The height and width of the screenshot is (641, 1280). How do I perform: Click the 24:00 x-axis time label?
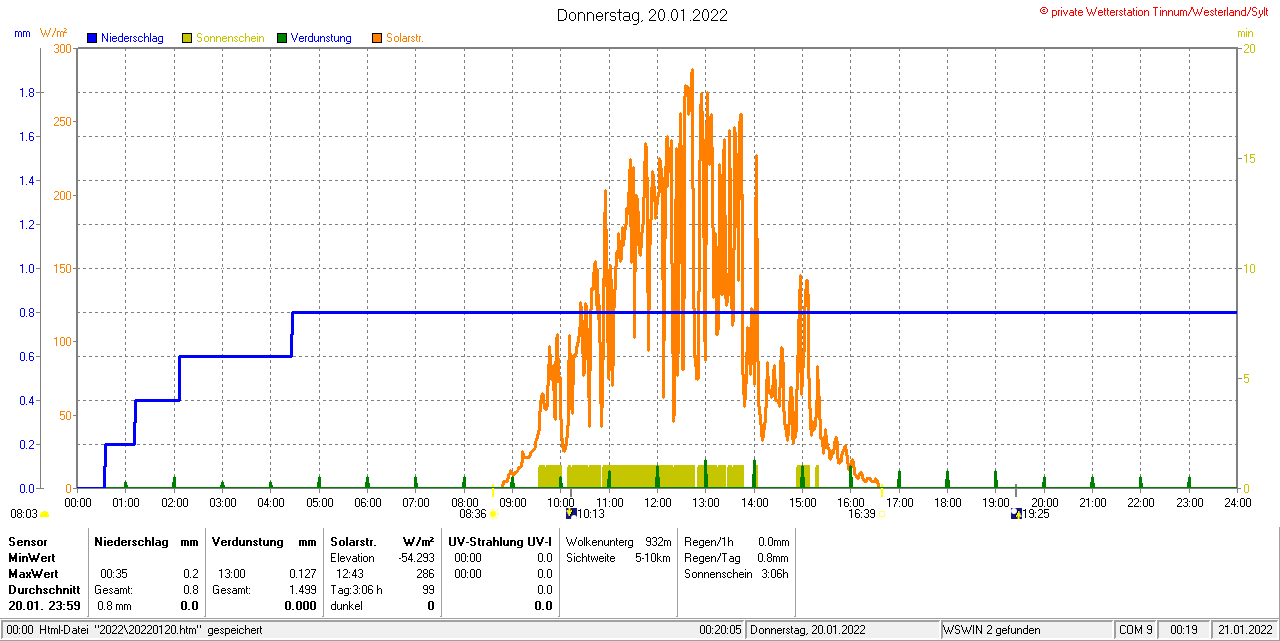click(1237, 503)
